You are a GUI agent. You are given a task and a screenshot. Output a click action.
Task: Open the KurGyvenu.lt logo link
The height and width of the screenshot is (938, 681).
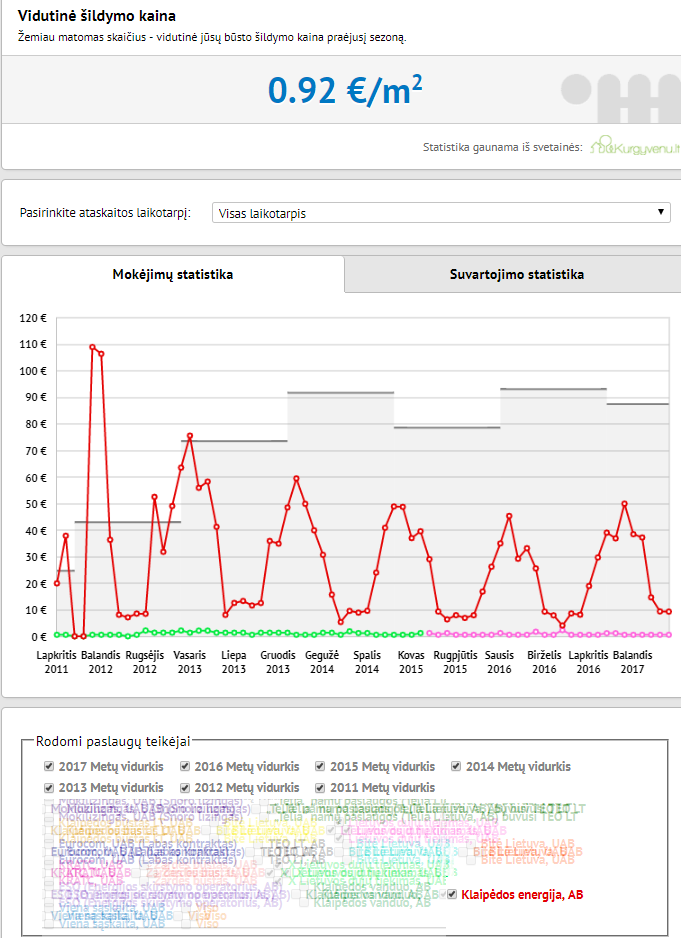tap(634, 145)
